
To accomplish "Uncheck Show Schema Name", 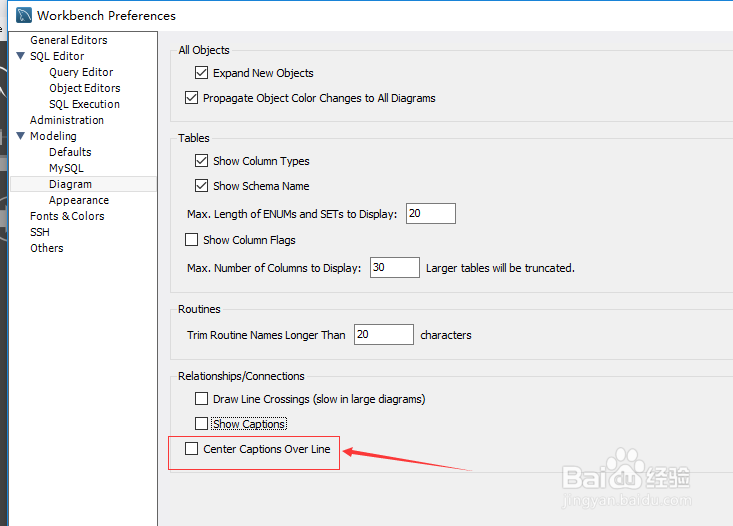I will pos(201,186).
